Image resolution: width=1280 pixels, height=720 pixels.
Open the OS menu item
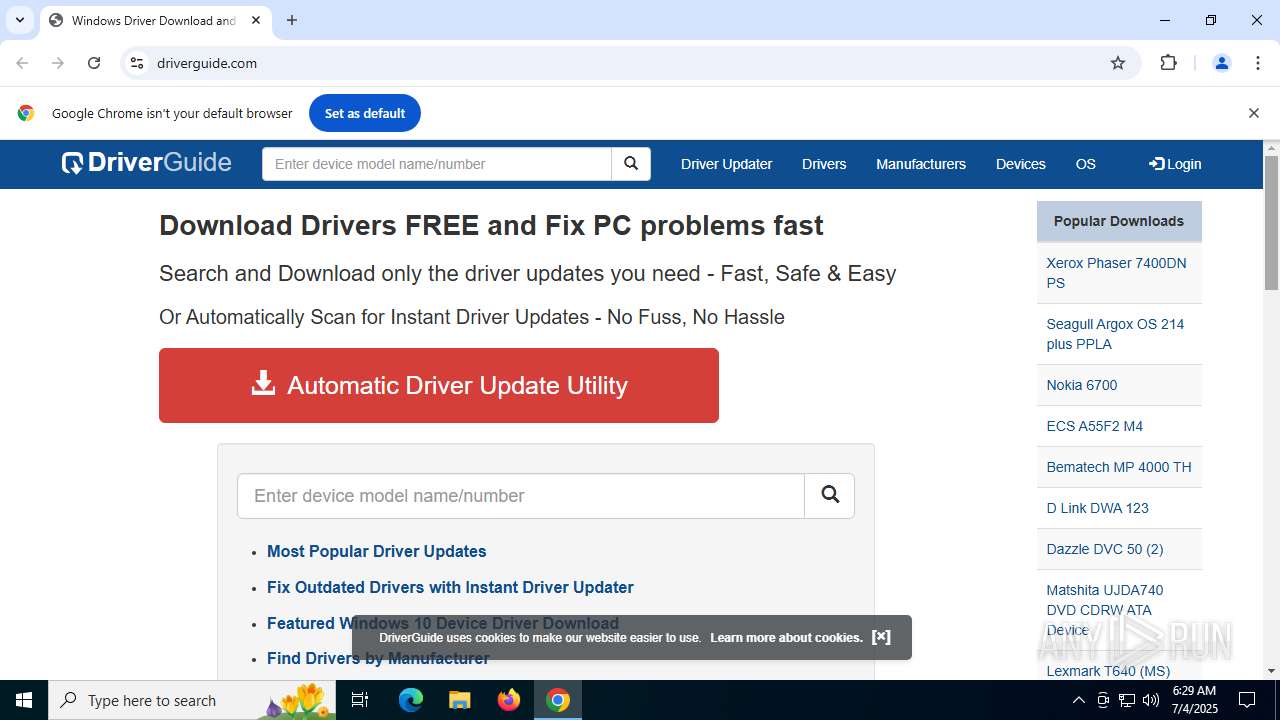(1086, 164)
